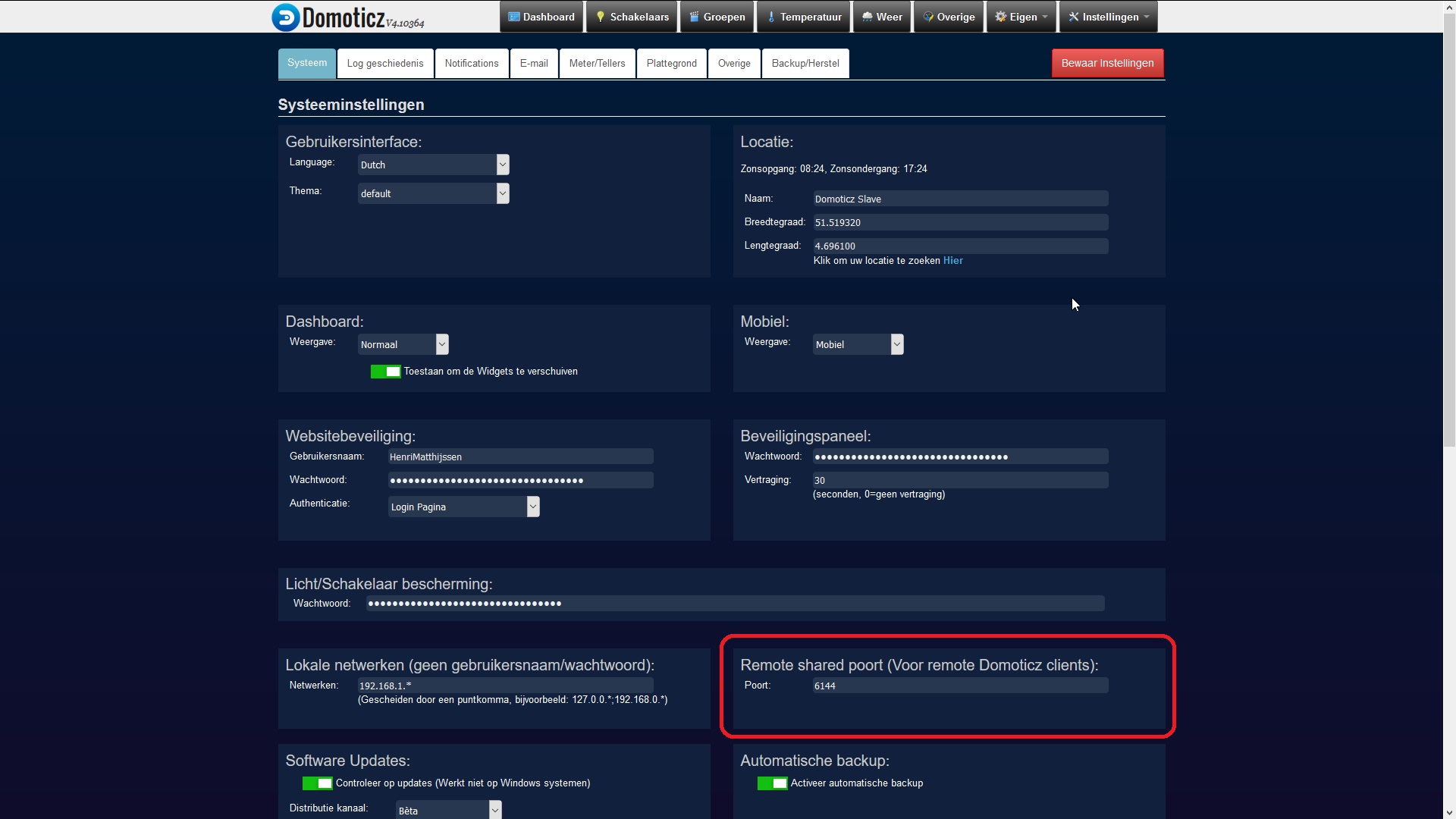1456x819 pixels.
Task: Click the Weer cloud icon
Action: (867, 17)
